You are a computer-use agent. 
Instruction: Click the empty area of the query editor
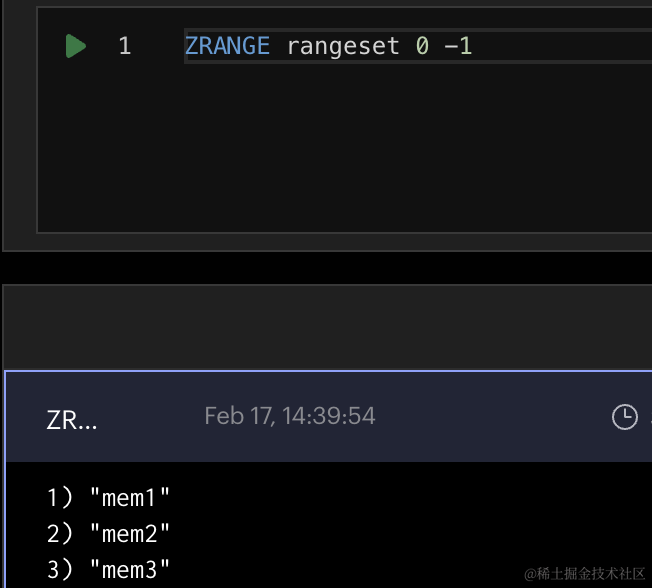coord(344,150)
